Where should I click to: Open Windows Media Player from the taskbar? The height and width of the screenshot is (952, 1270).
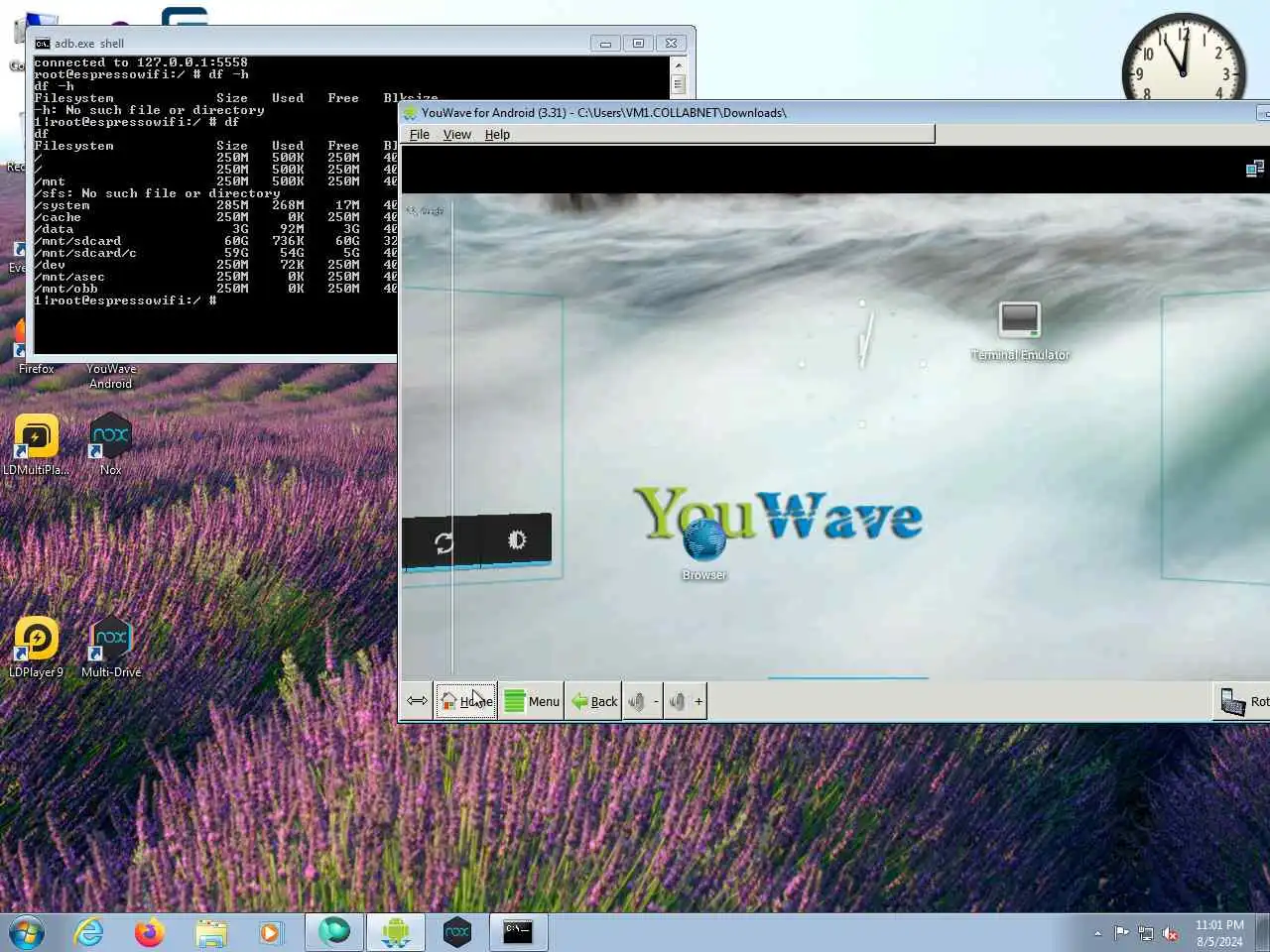coord(270,932)
